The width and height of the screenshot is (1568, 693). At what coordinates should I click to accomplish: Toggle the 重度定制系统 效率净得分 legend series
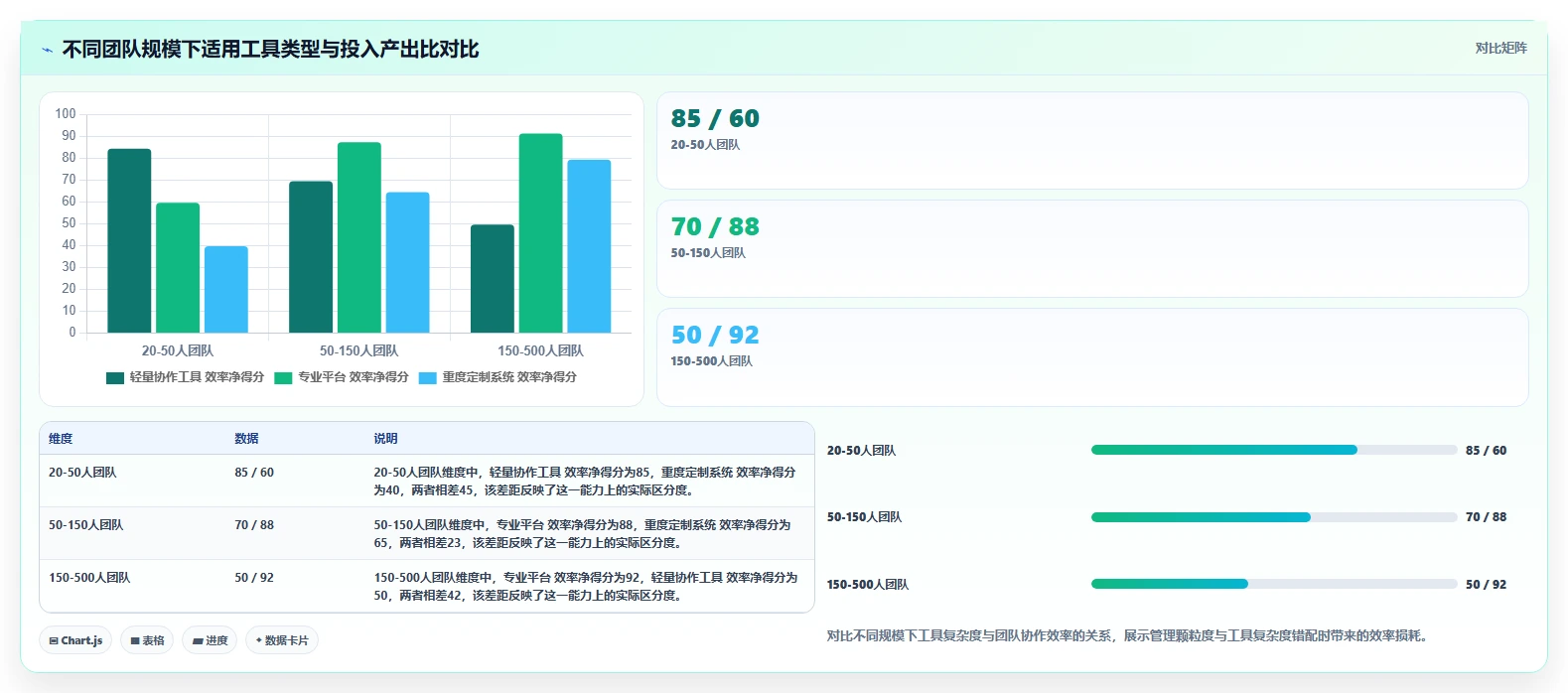[498, 377]
